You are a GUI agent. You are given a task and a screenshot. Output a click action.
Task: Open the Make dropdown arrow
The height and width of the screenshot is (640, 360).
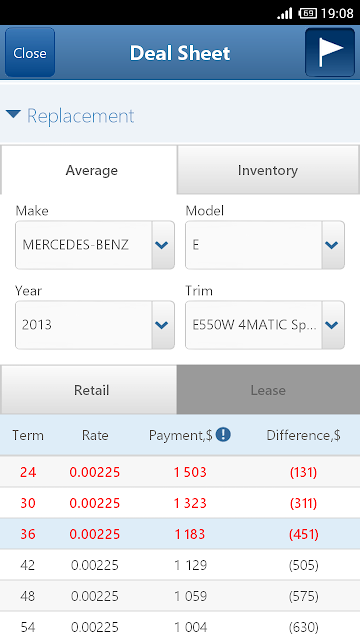click(x=162, y=245)
